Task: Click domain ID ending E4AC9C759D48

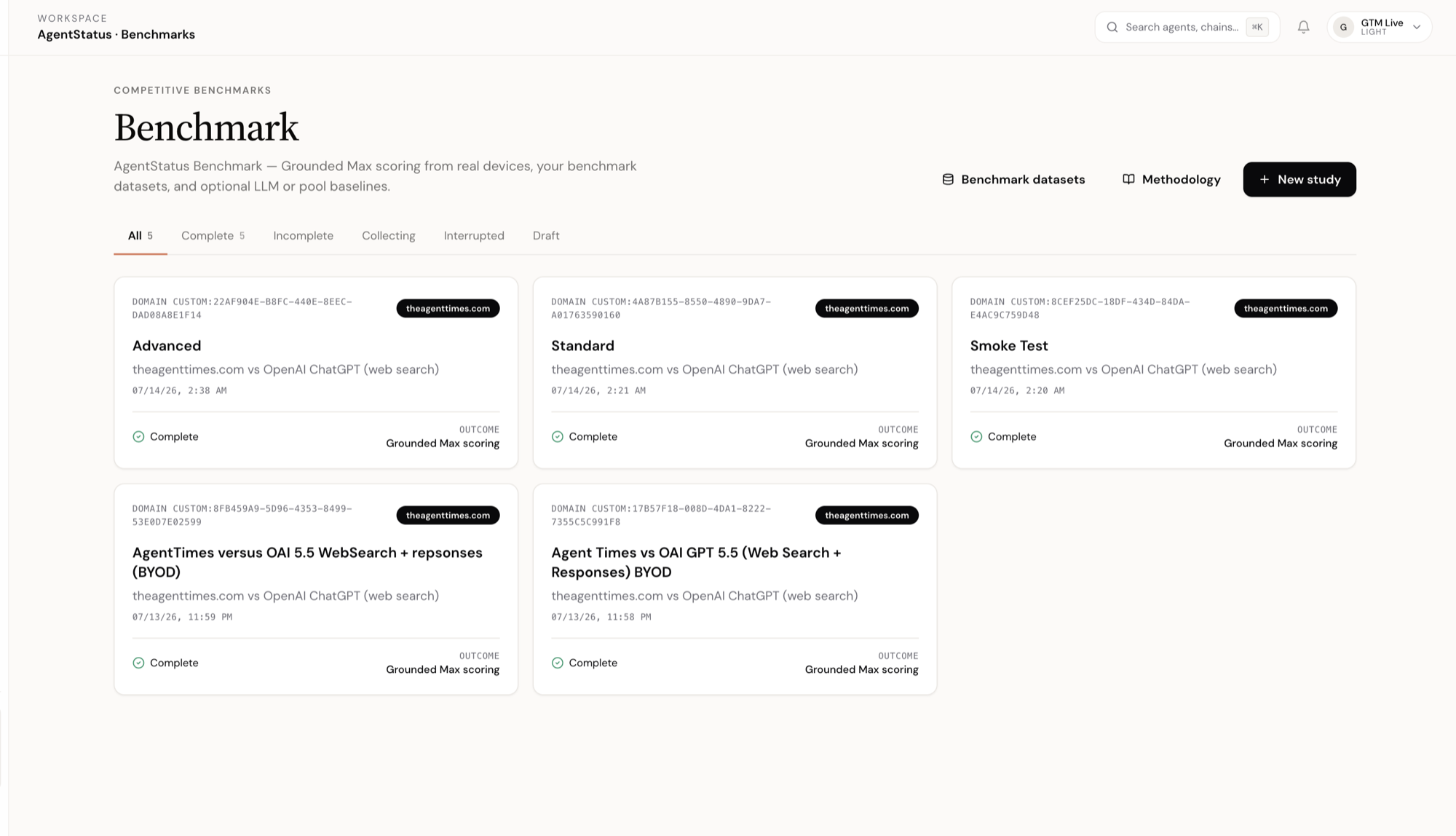Action: click(x=1080, y=308)
